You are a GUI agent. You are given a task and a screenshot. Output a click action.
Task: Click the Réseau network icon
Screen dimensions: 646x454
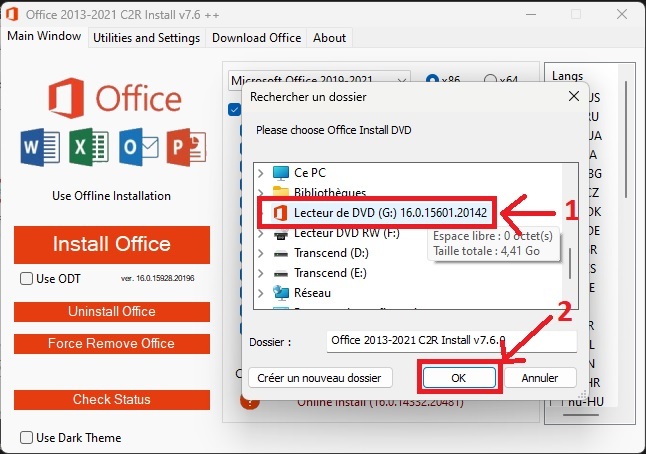tap(281, 293)
